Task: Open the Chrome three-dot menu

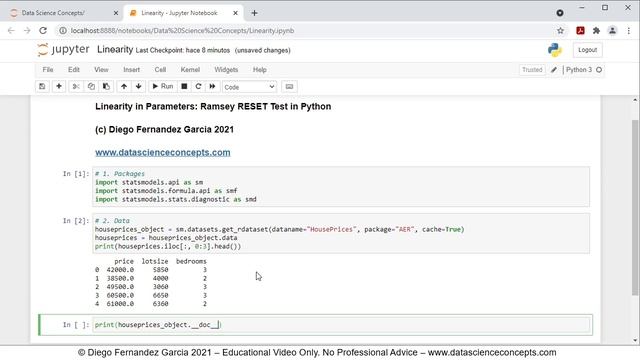Action: 629,31
